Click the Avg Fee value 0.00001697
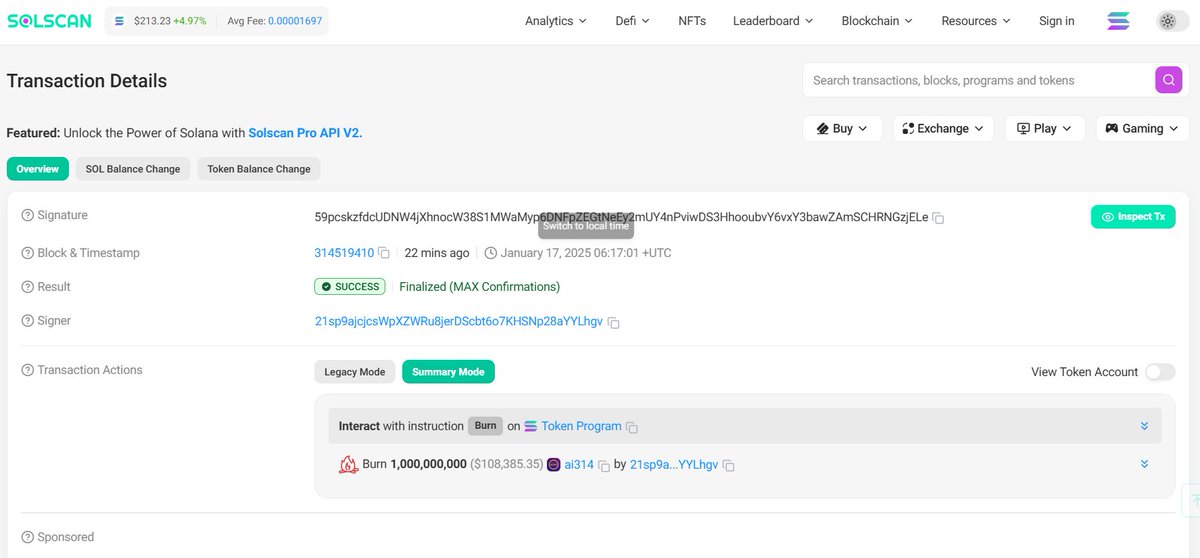 coord(297,21)
